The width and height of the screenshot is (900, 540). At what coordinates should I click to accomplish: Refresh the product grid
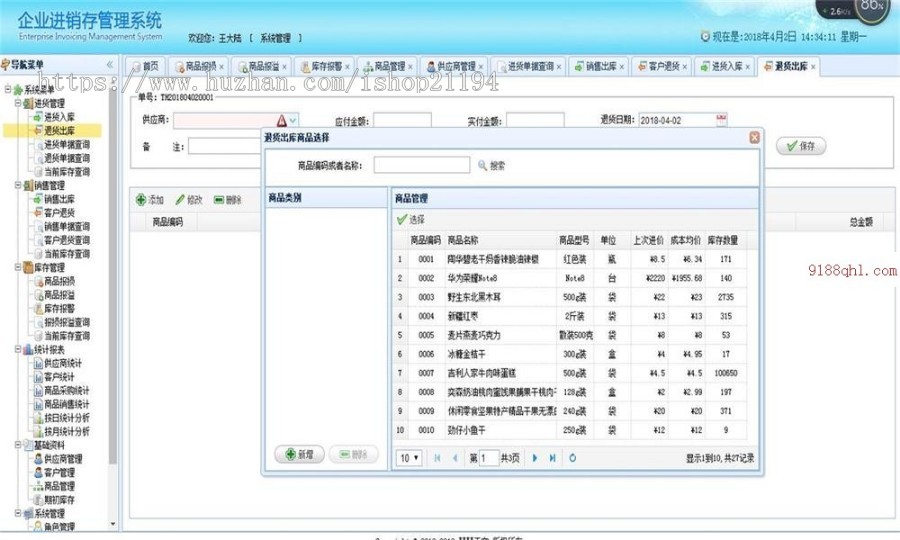coord(572,458)
